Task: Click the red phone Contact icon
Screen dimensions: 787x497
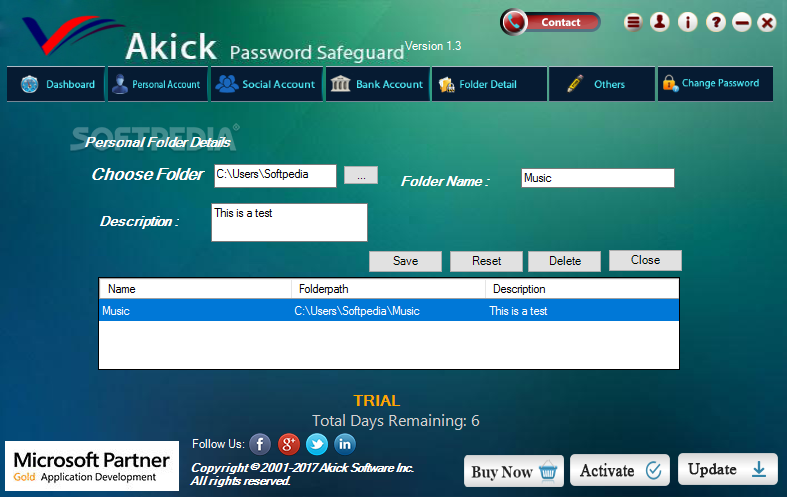Action: click(513, 22)
